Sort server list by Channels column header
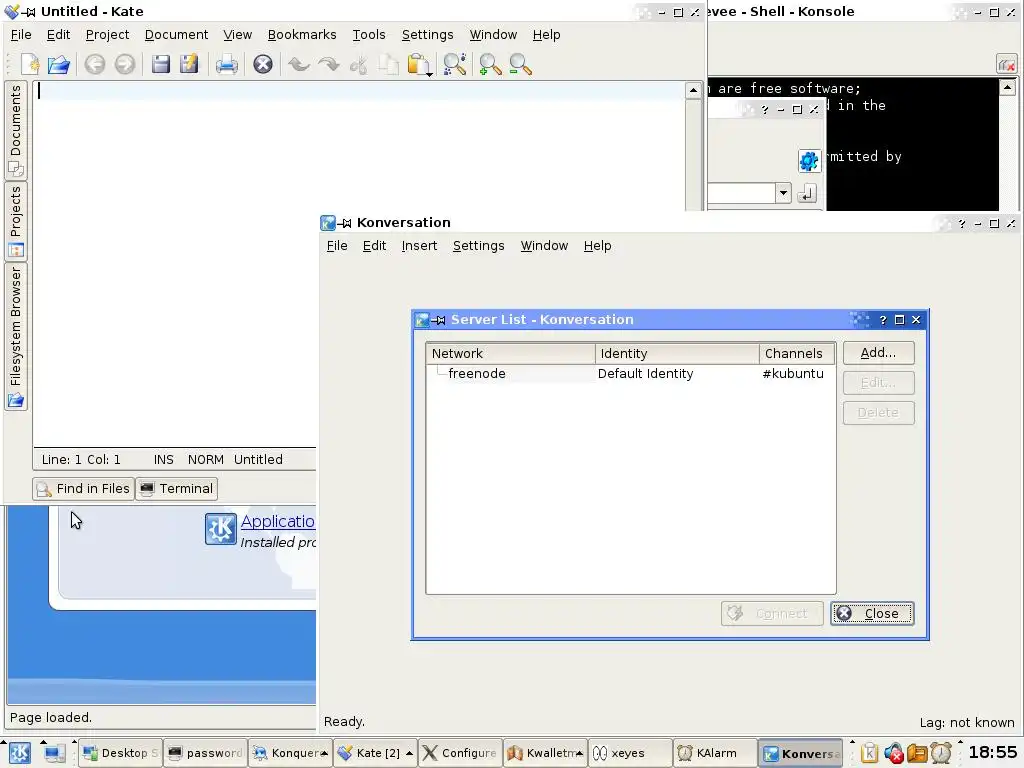Viewport: 1024px width, 768px height. click(x=797, y=353)
